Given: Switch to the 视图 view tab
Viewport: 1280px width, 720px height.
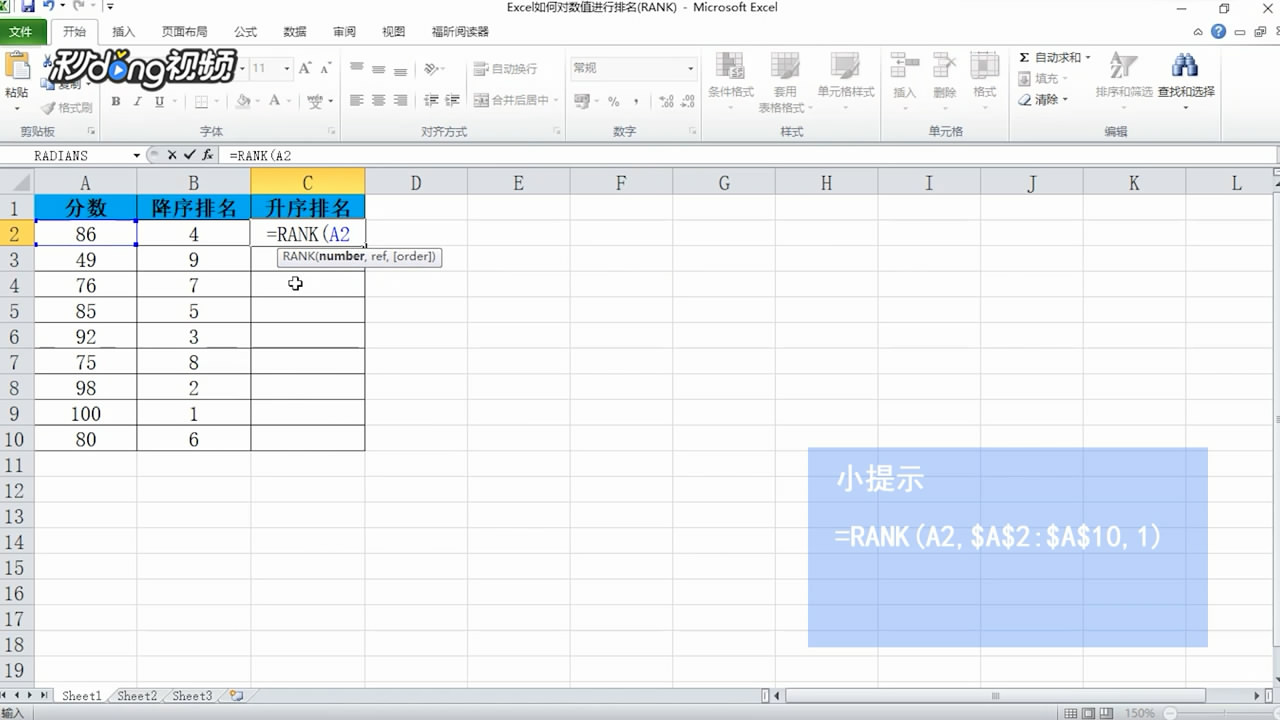Looking at the screenshot, I should click(393, 32).
